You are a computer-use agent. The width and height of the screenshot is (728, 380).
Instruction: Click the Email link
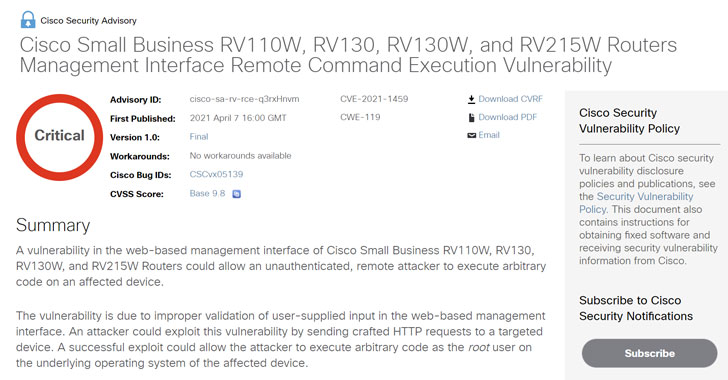click(x=489, y=135)
